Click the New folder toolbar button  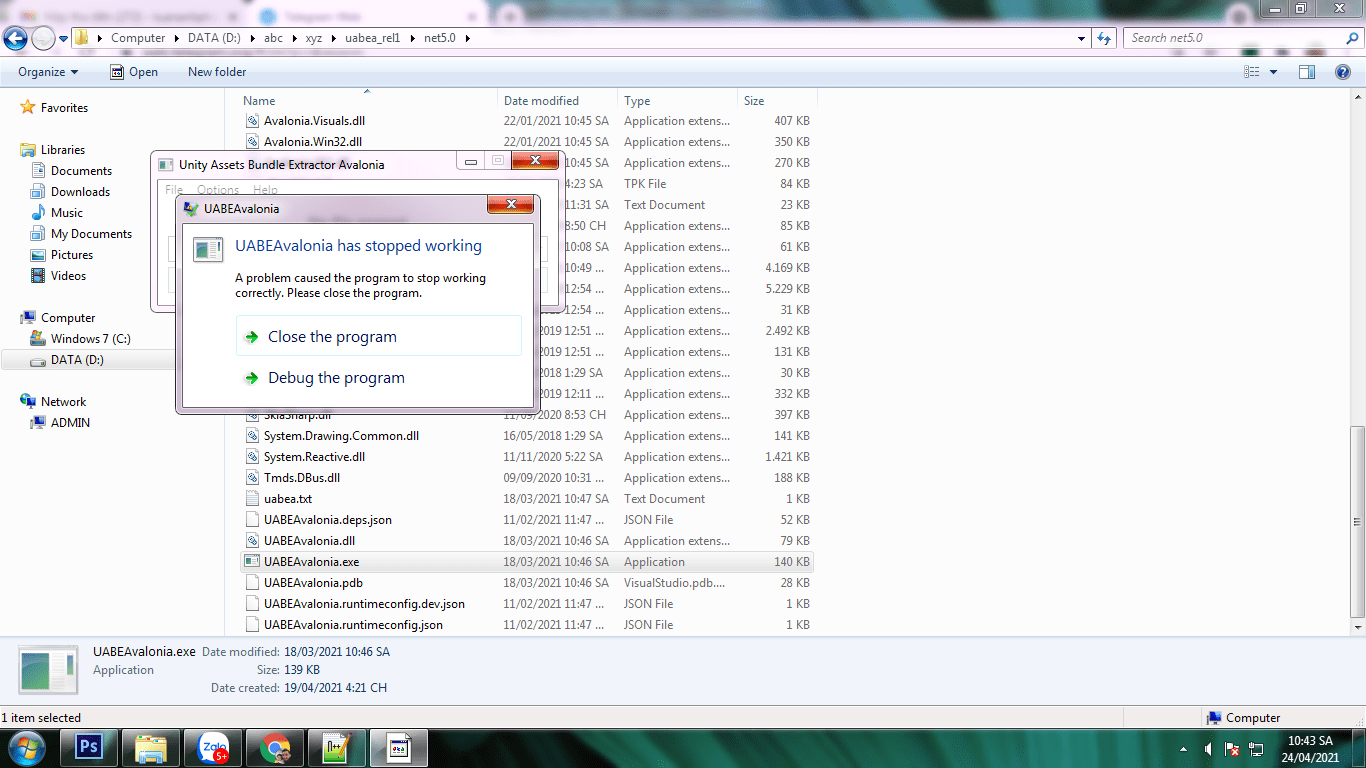click(x=217, y=72)
